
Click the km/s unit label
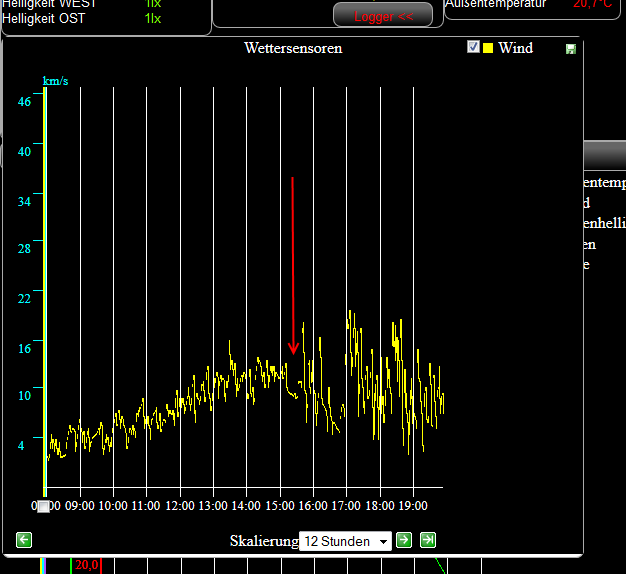tap(54, 80)
